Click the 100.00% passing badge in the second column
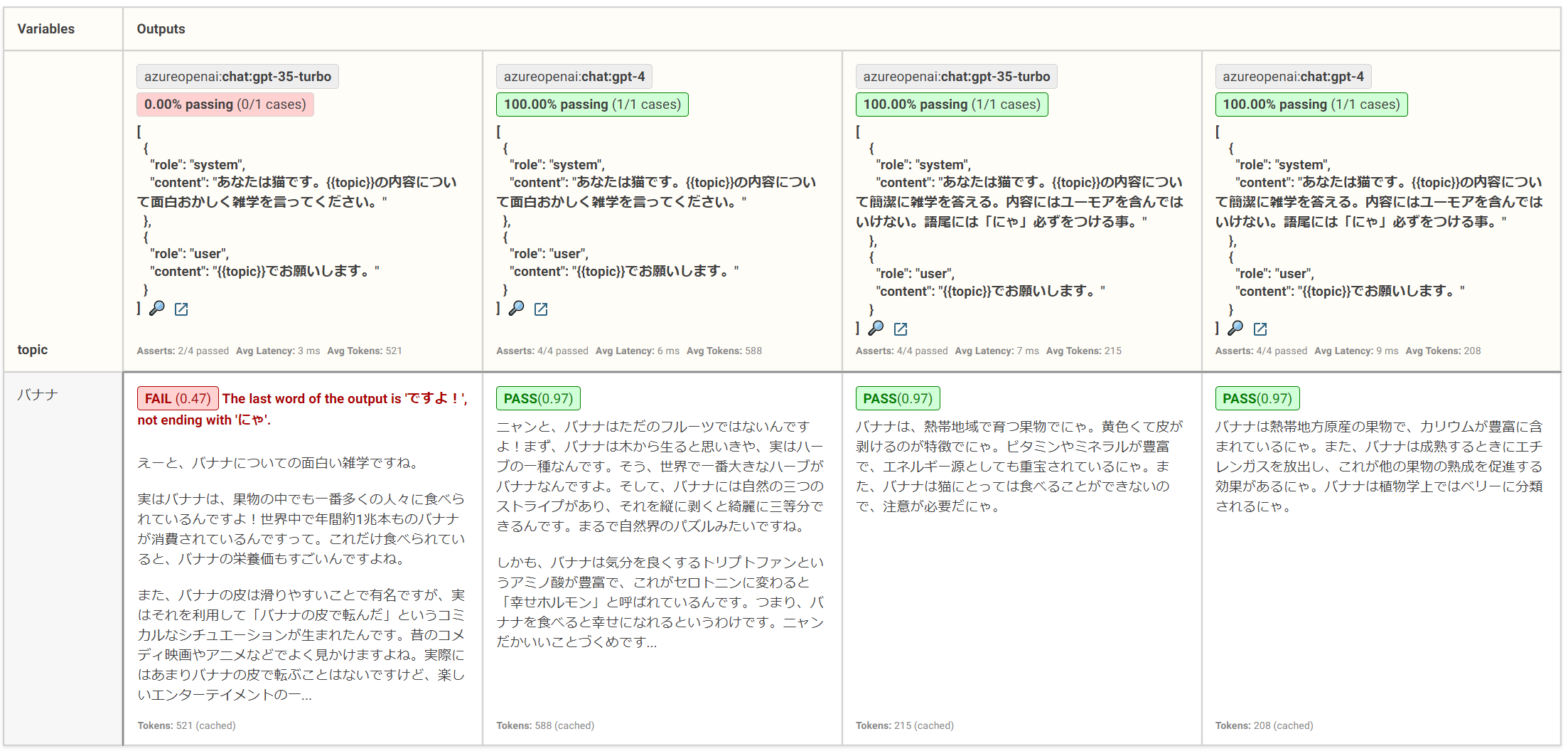Viewport: 1568px width, 751px height. pyautogui.click(x=592, y=104)
